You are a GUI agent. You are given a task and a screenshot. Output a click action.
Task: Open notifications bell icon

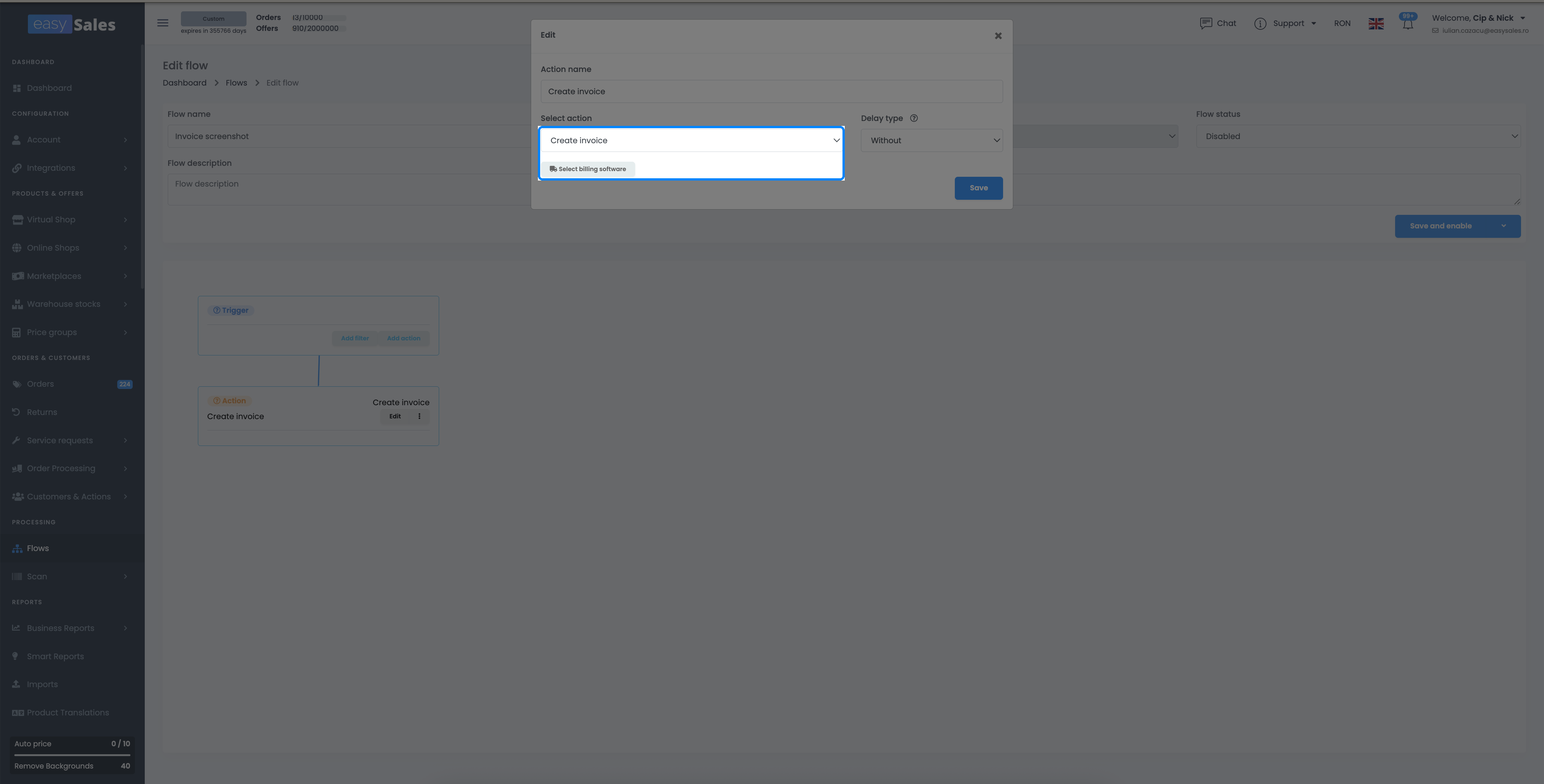[1407, 24]
